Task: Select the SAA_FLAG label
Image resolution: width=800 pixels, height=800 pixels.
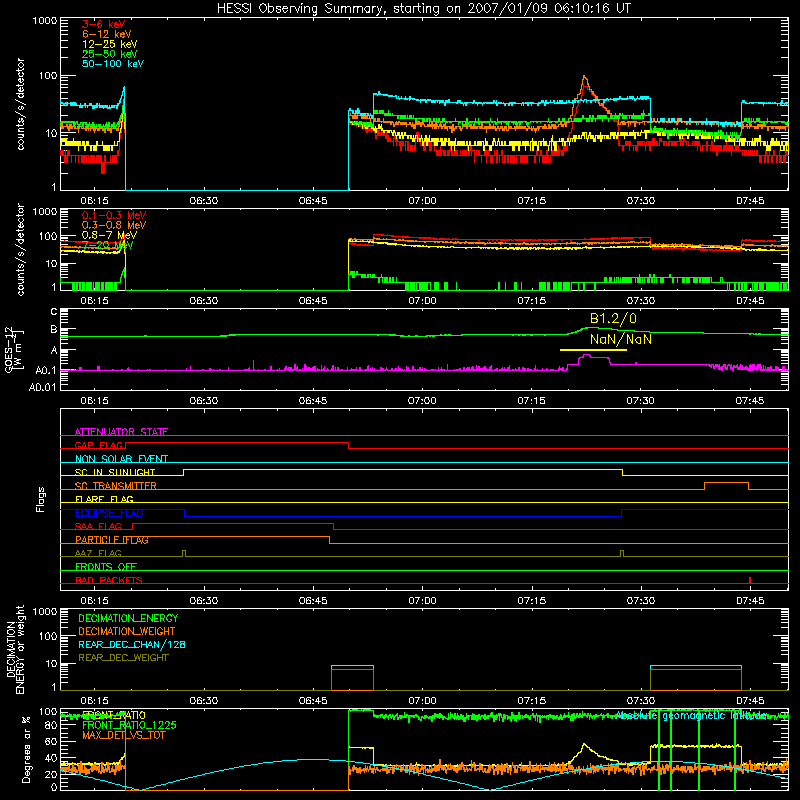Action: click(x=98, y=526)
